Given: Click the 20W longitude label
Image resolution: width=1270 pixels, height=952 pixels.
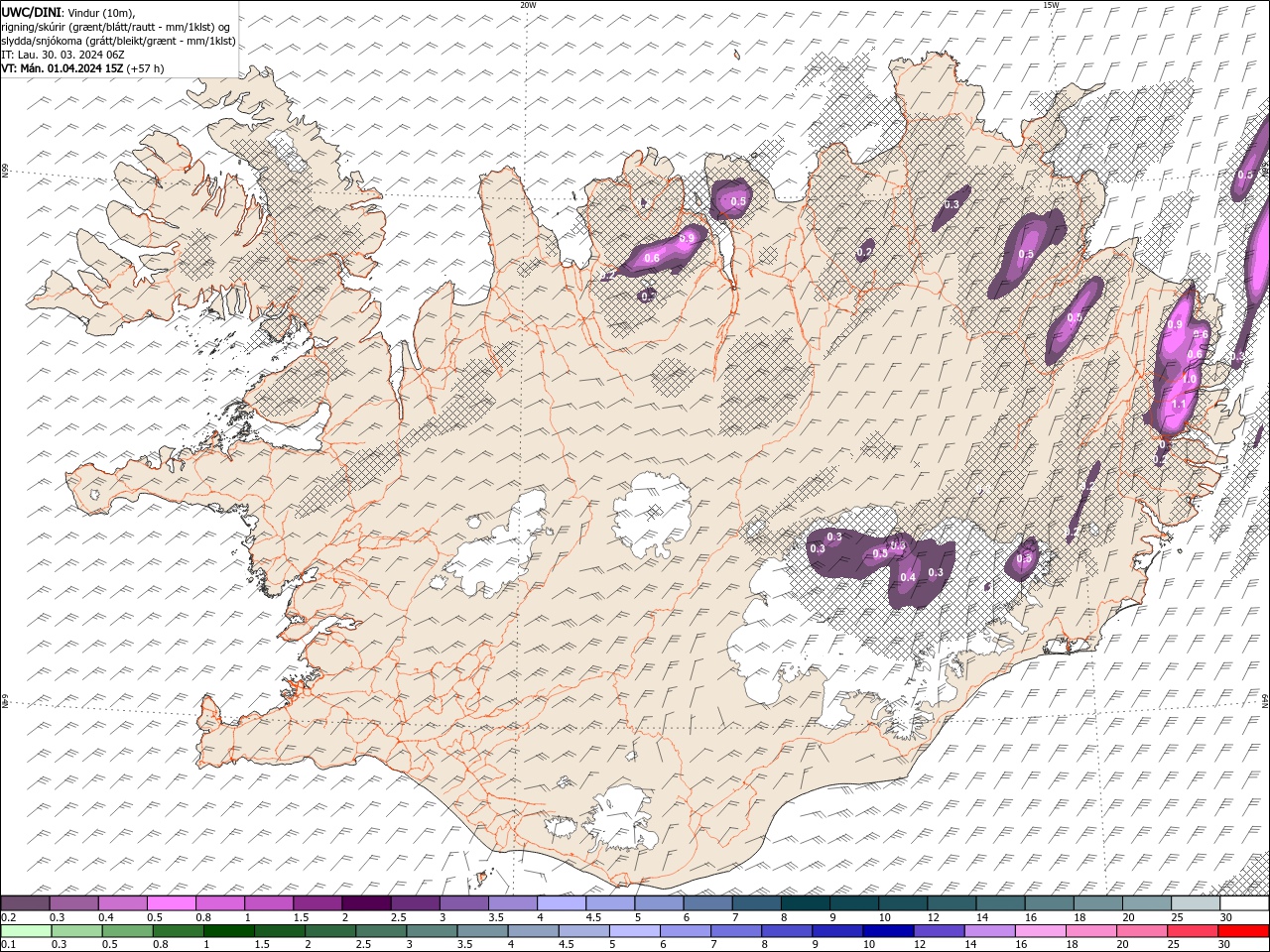Looking at the screenshot, I should [x=528, y=5].
